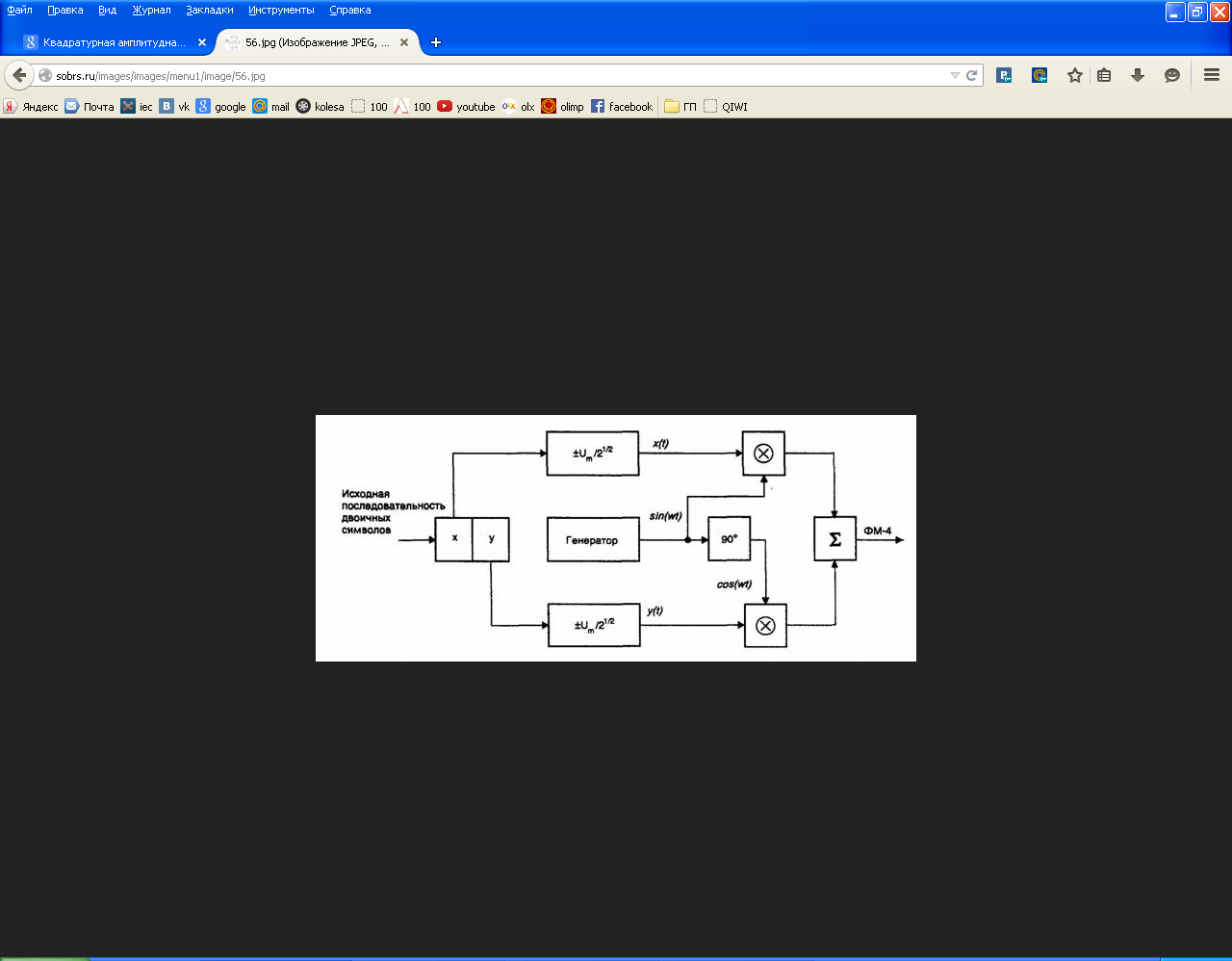1232x961 pixels.
Task: Open the mail bookmark
Action: 270,107
